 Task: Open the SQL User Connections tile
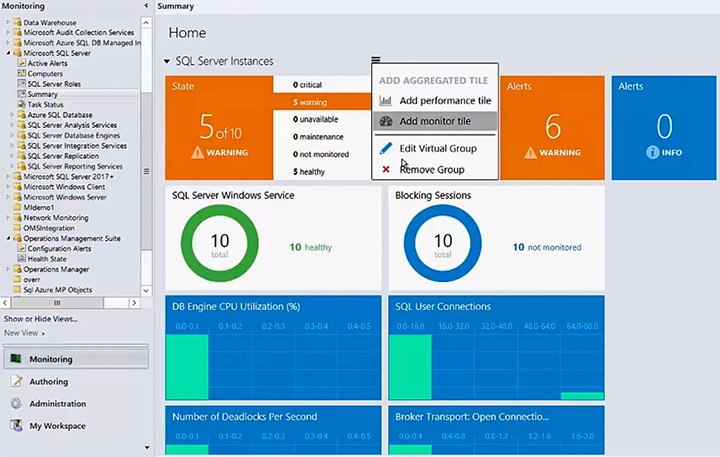coord(496,348)
